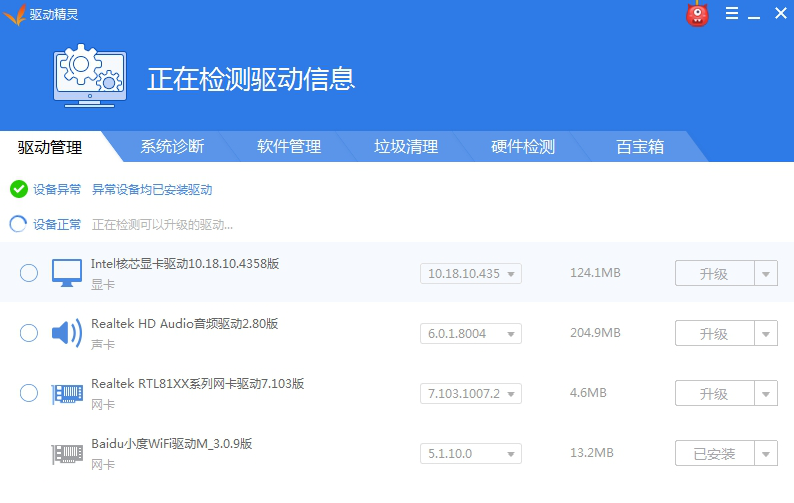This screenshot has width=794, height=503.
Task: Expand arrow beside 已安装 button
Action: (x=766, y=453)
